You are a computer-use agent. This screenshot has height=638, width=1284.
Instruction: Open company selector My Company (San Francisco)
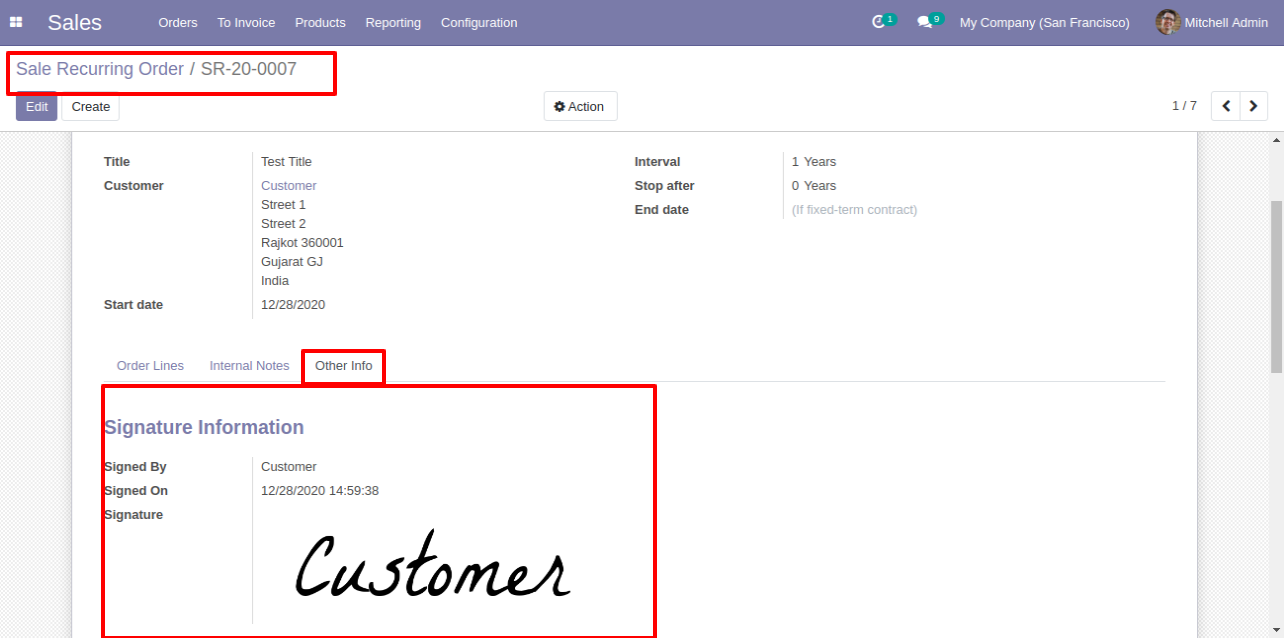point(1044,22)
